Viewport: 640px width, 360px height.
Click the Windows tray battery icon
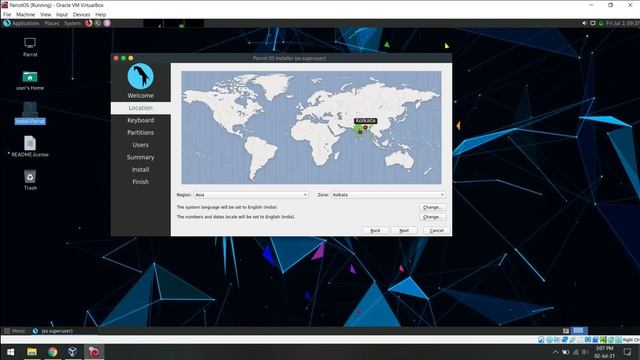565,352
